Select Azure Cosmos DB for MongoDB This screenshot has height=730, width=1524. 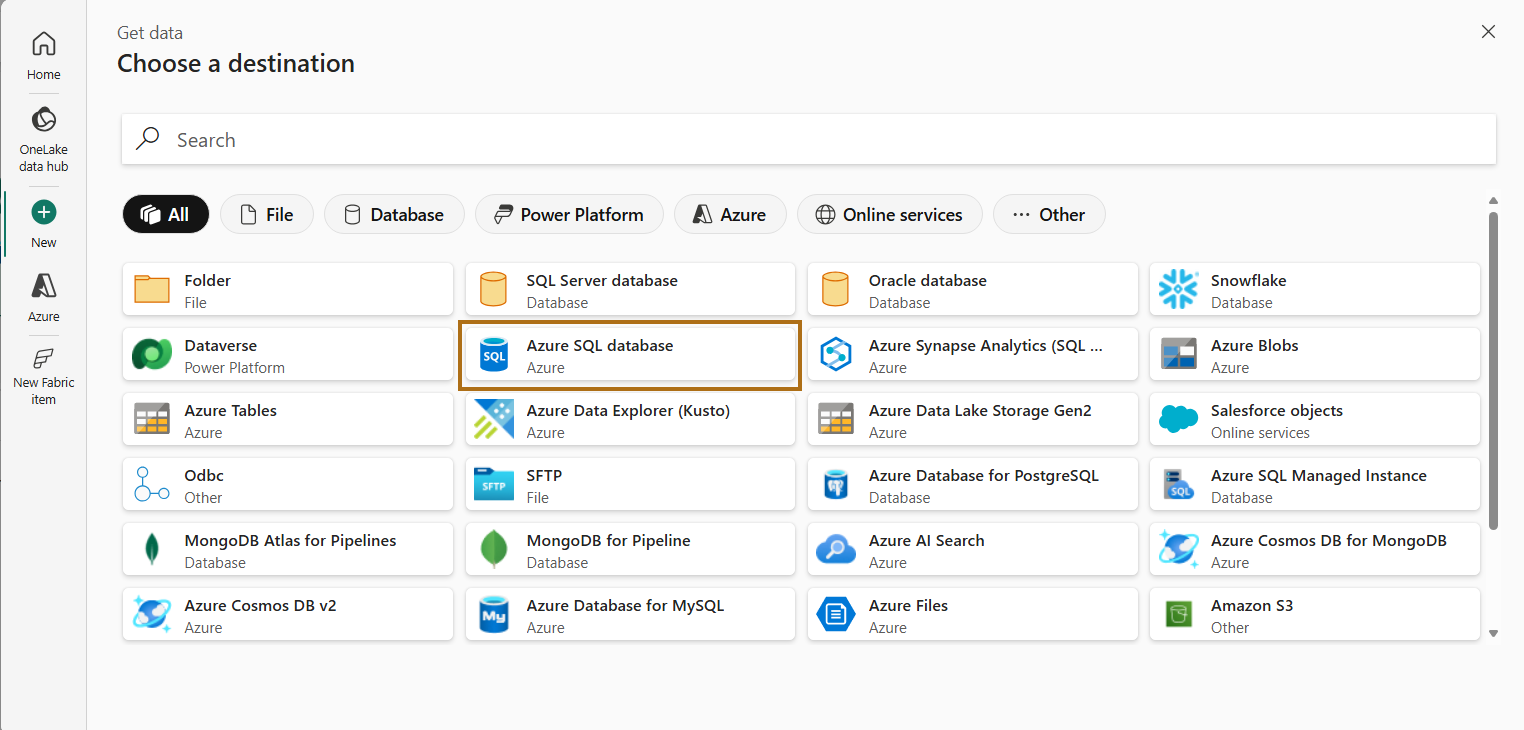pos(1314,550)
